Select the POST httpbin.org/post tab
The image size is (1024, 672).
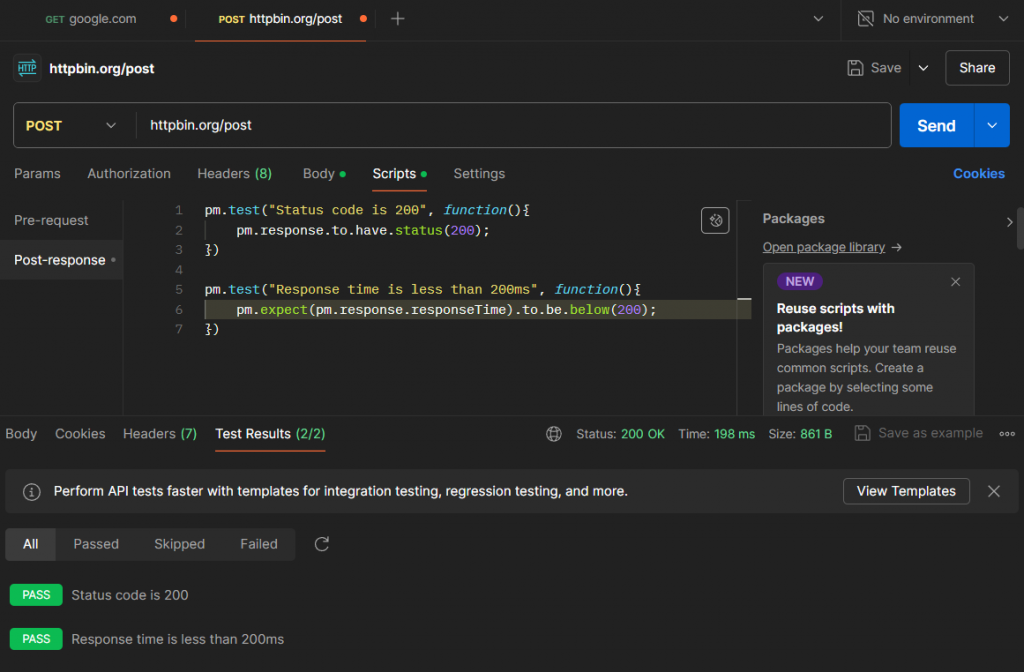280,19
